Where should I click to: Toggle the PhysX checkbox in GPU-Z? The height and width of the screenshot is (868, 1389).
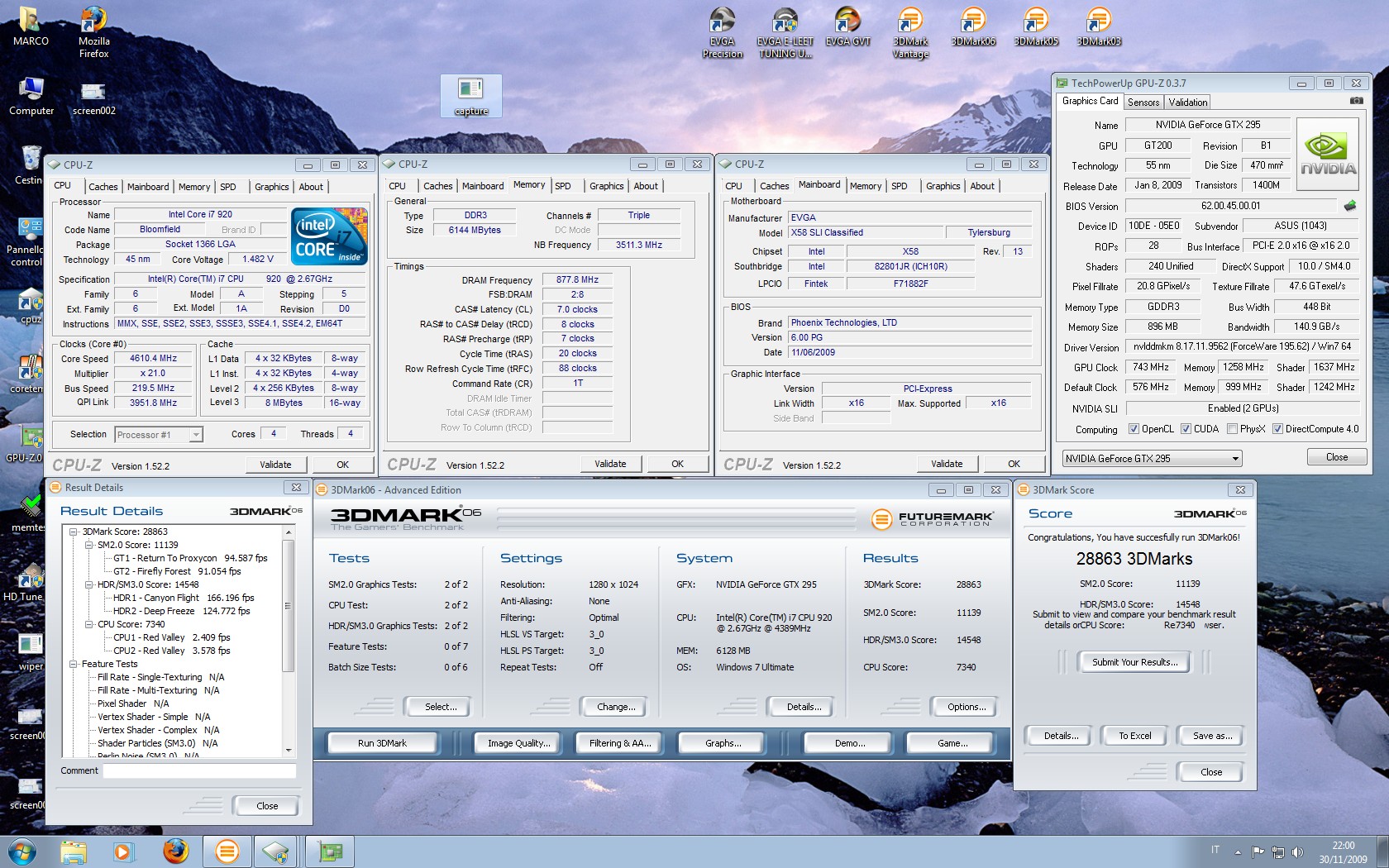coord(1232,429)
